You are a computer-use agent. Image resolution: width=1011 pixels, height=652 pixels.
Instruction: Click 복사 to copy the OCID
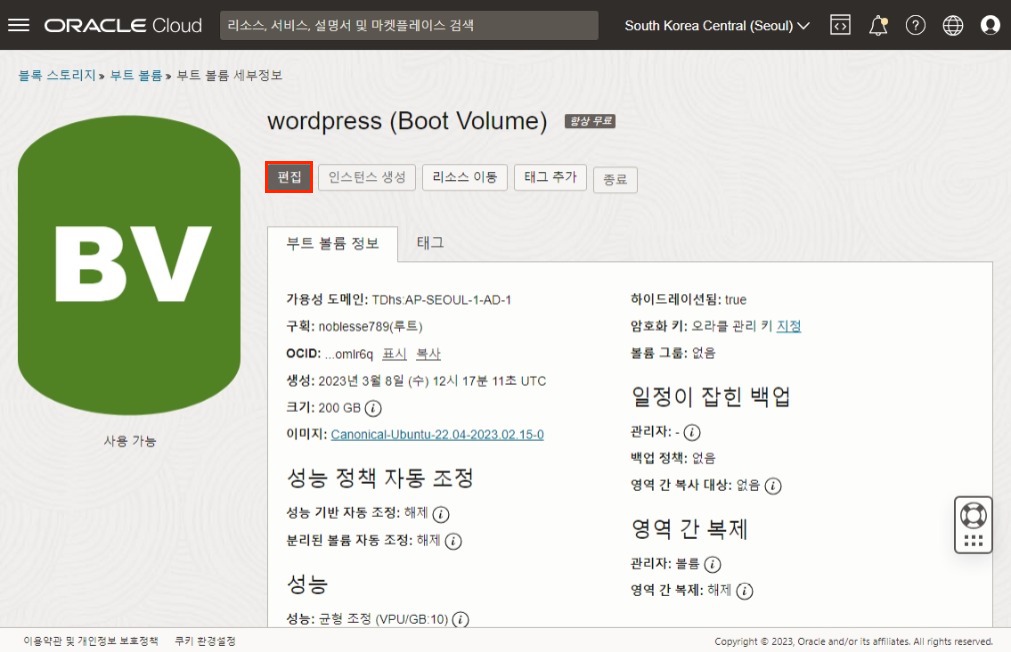click(x=428, y=354)
